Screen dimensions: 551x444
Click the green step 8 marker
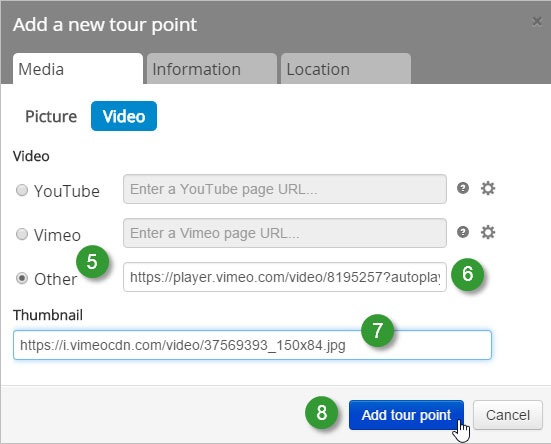pyautogui.click(x=322, y=412)
